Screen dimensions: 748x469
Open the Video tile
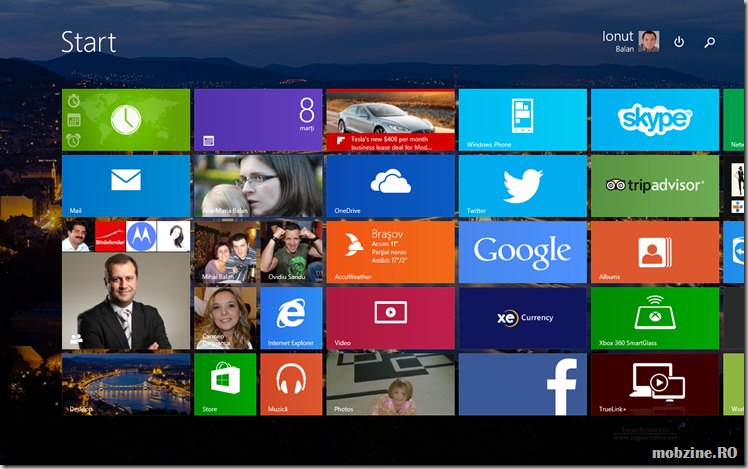pyautogui.click(x=390, y=318)
